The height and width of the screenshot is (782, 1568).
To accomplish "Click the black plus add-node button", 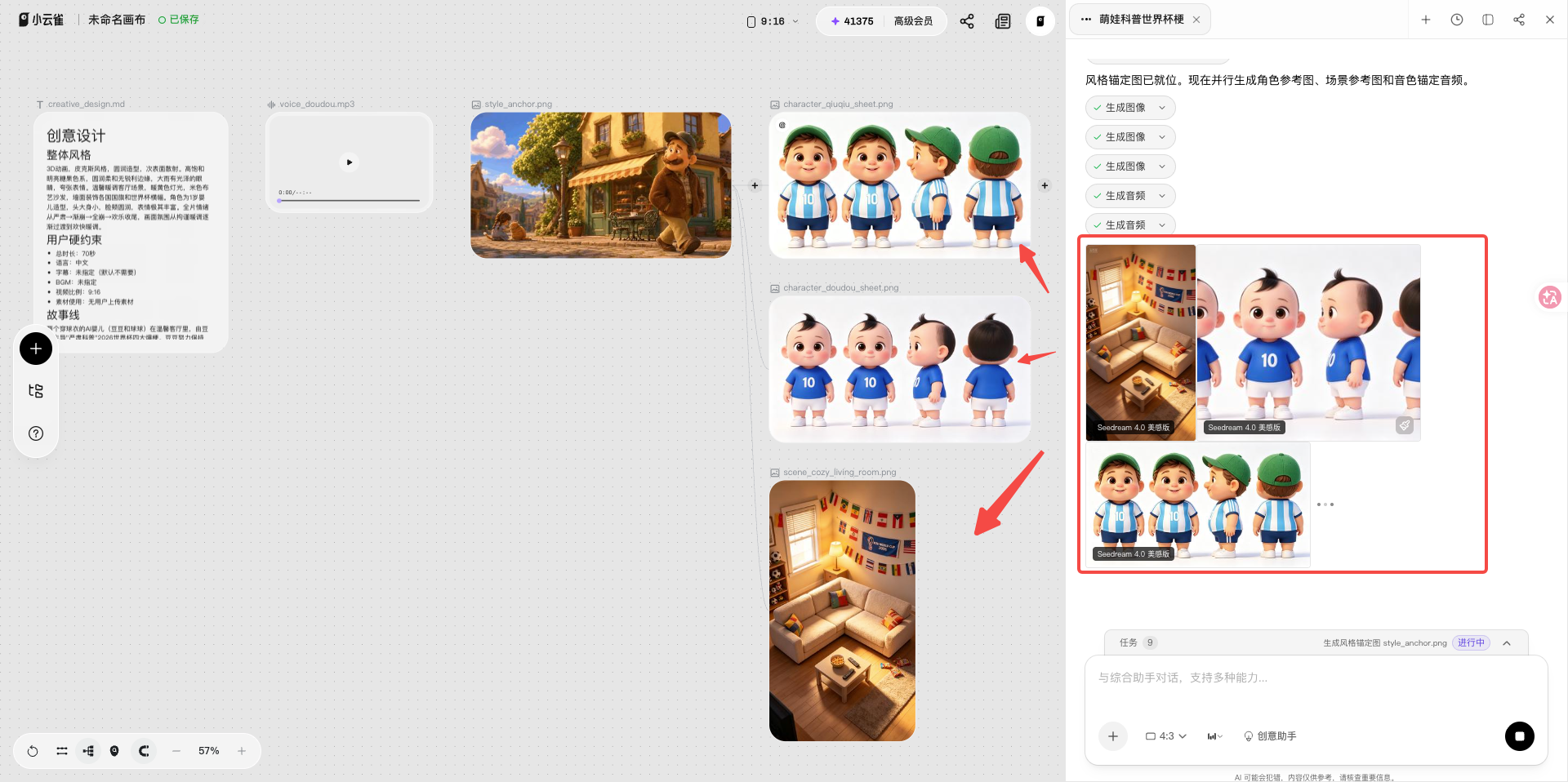I will (36, 349).
